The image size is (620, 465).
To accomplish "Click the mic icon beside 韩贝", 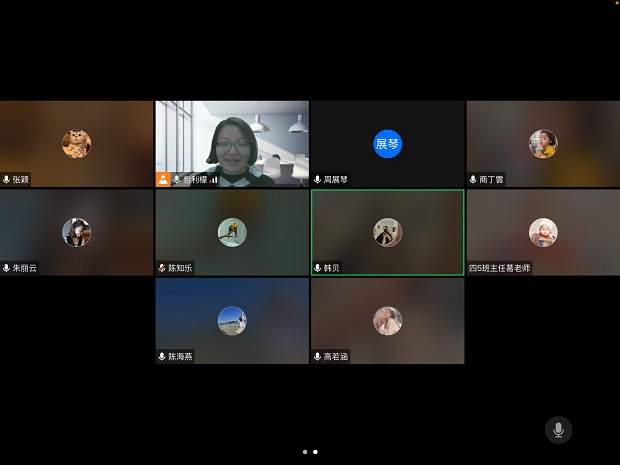I will pyautogui.click(x=318, y=268).
